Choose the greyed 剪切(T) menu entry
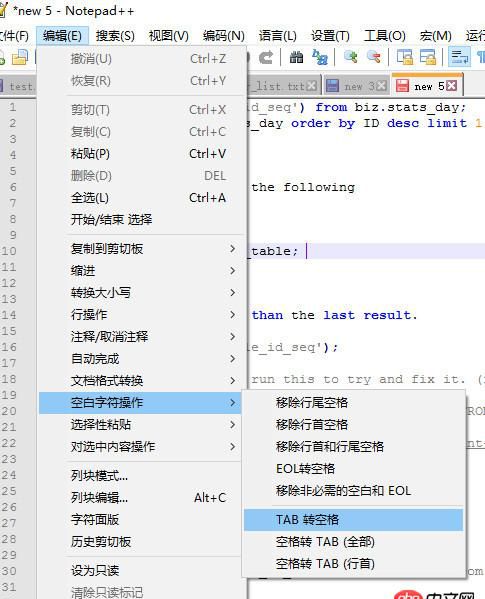 click(142, 110)
